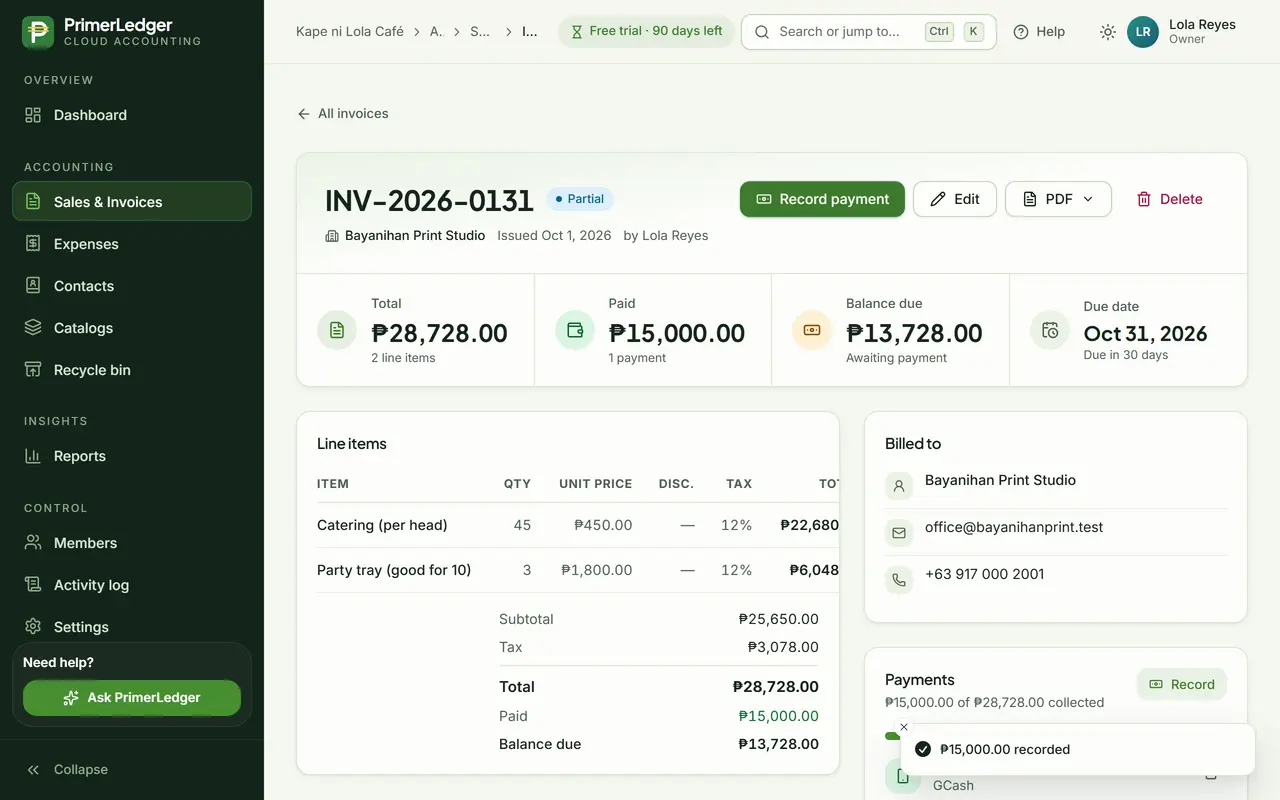The width and height of the screenshot is (1280, 800).
Task: Click the Partial status badge
Action: (580, 199)
